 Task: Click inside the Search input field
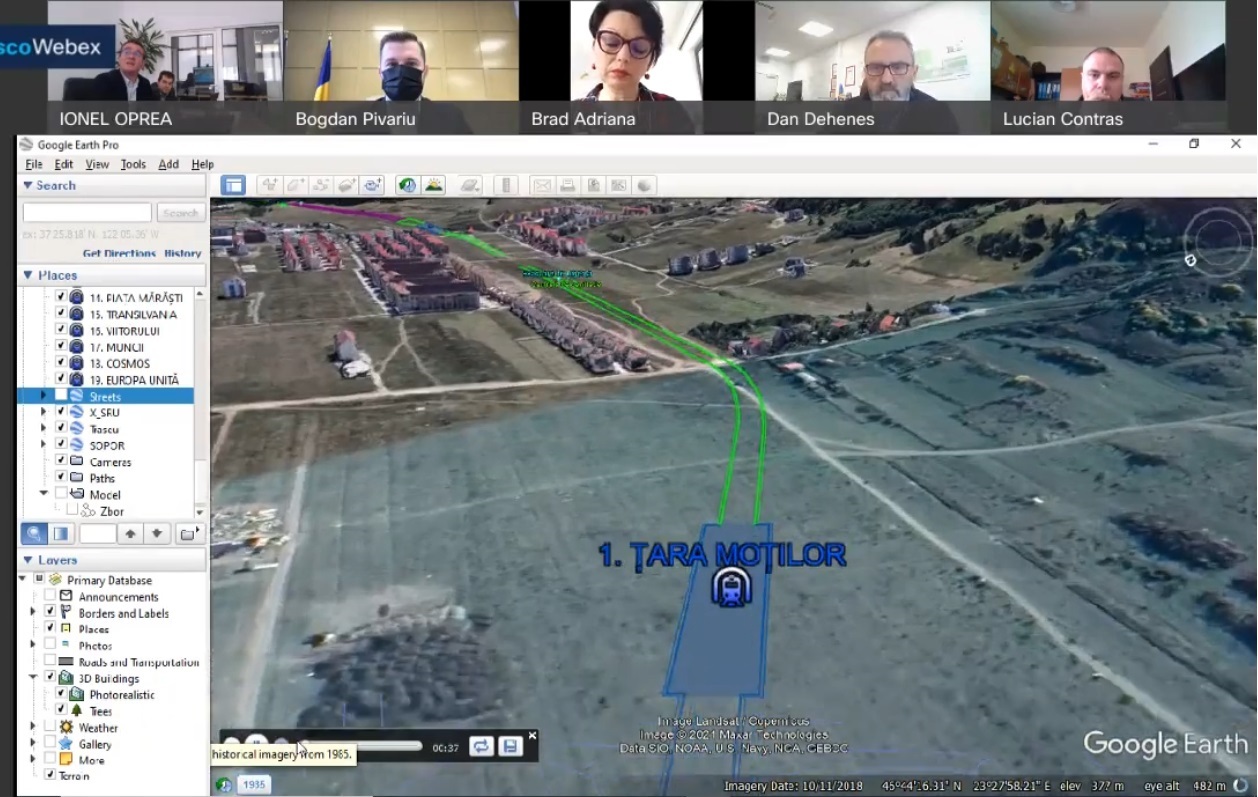click(x=87, y=213)
